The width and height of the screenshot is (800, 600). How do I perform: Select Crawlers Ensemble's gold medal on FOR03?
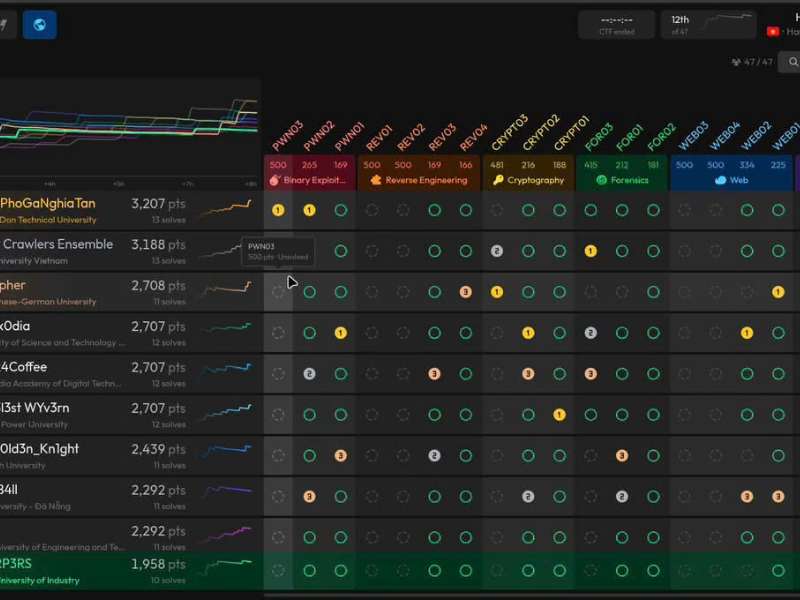click(x=591, y=251)
